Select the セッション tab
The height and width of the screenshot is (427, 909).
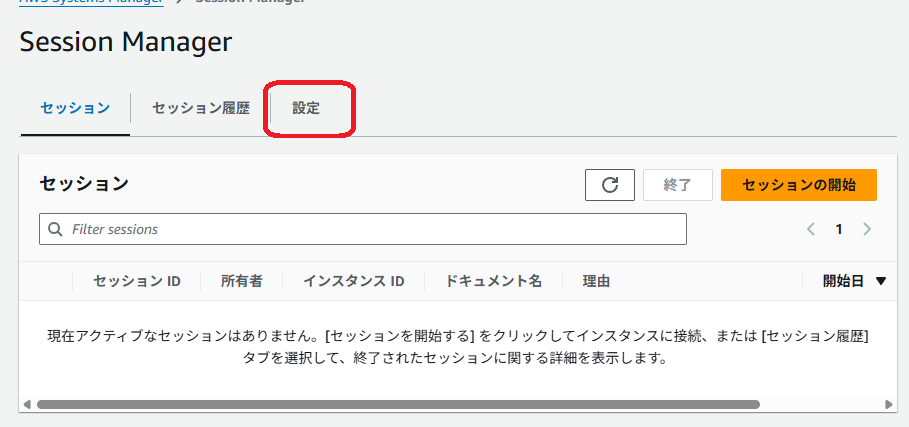(75, 108)
